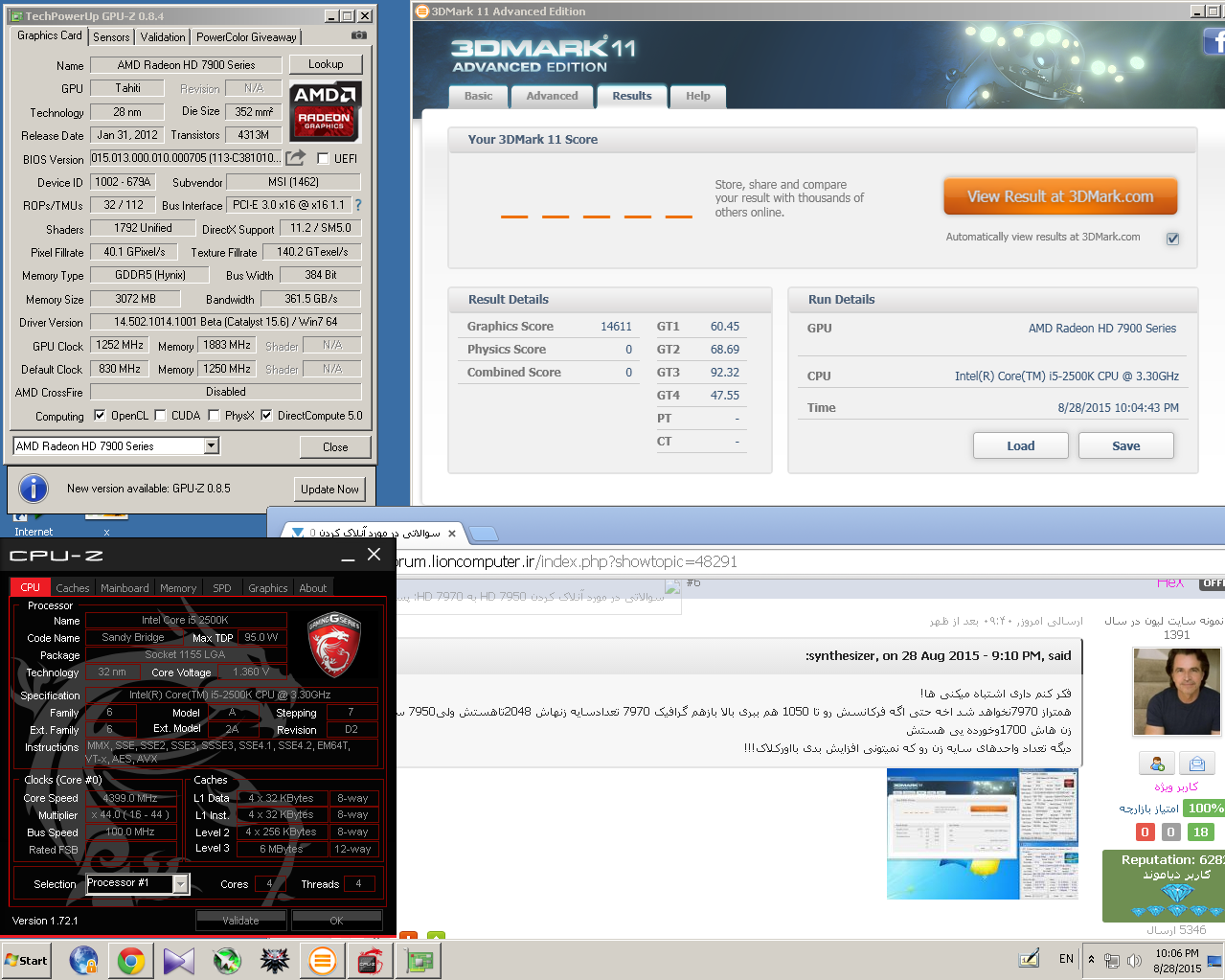This screenshot has height=980, width=1225.
Task: Open the purple Visual Studio taskbar icon
Action: point(179,960)
